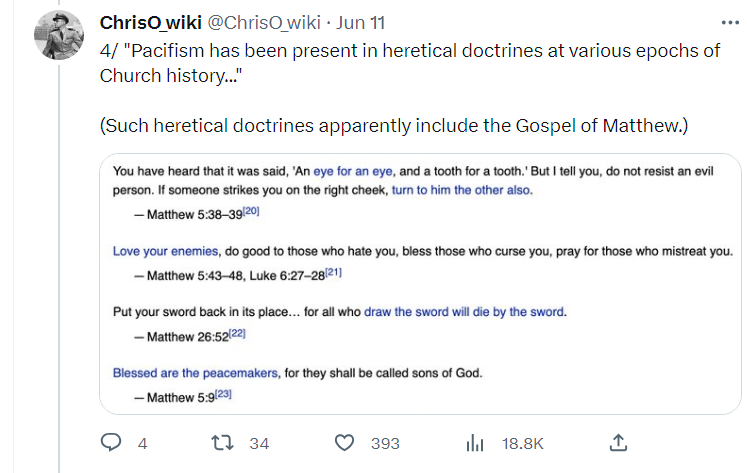Open ChrisO_wiki profile avatar picture

pyautogui.click(x=59, y=35)
